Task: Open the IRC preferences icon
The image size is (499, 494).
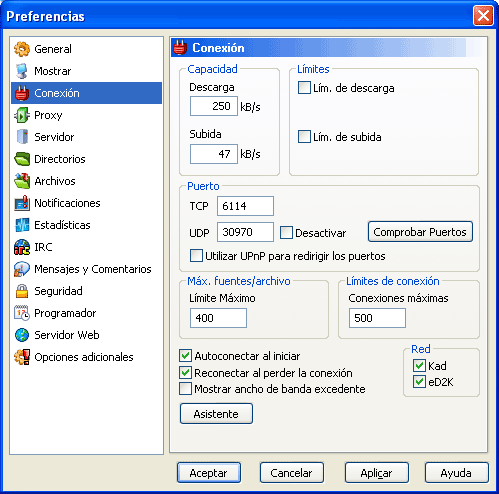Action: (22, 247)
